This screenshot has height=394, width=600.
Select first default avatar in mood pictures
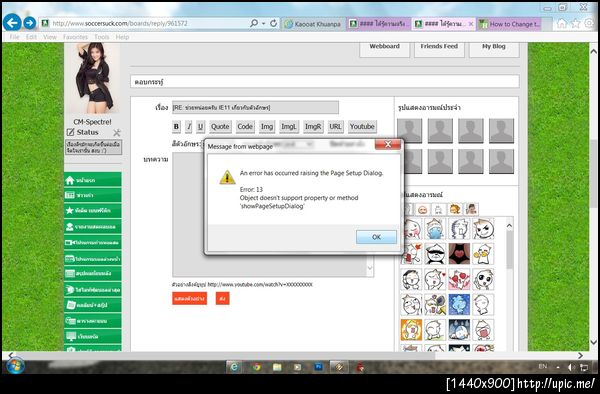[409, 130]
